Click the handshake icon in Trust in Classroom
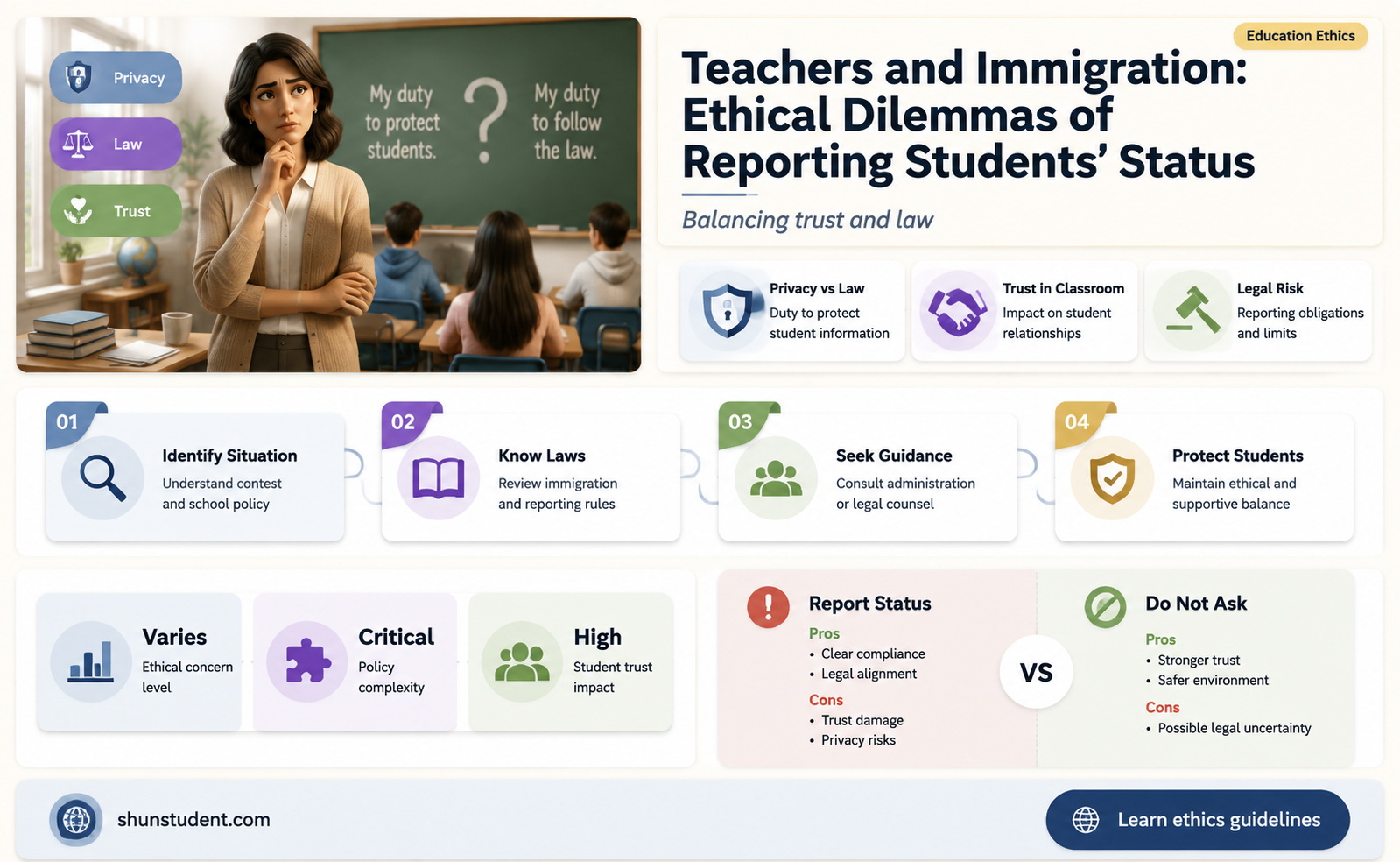This screenshot has height=862, width=1400. pos(958,310)
